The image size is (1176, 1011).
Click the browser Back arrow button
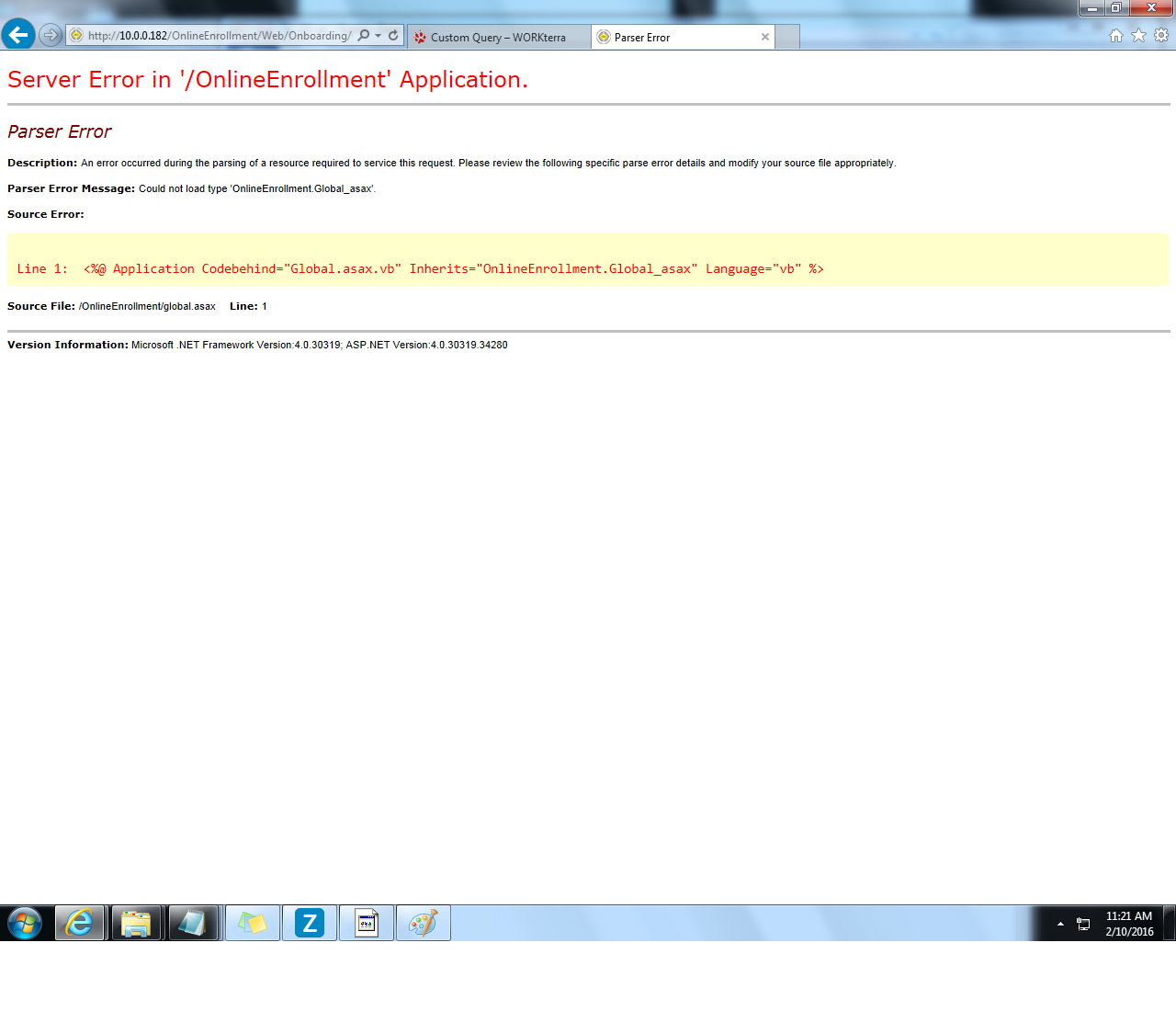click(18, 35)
